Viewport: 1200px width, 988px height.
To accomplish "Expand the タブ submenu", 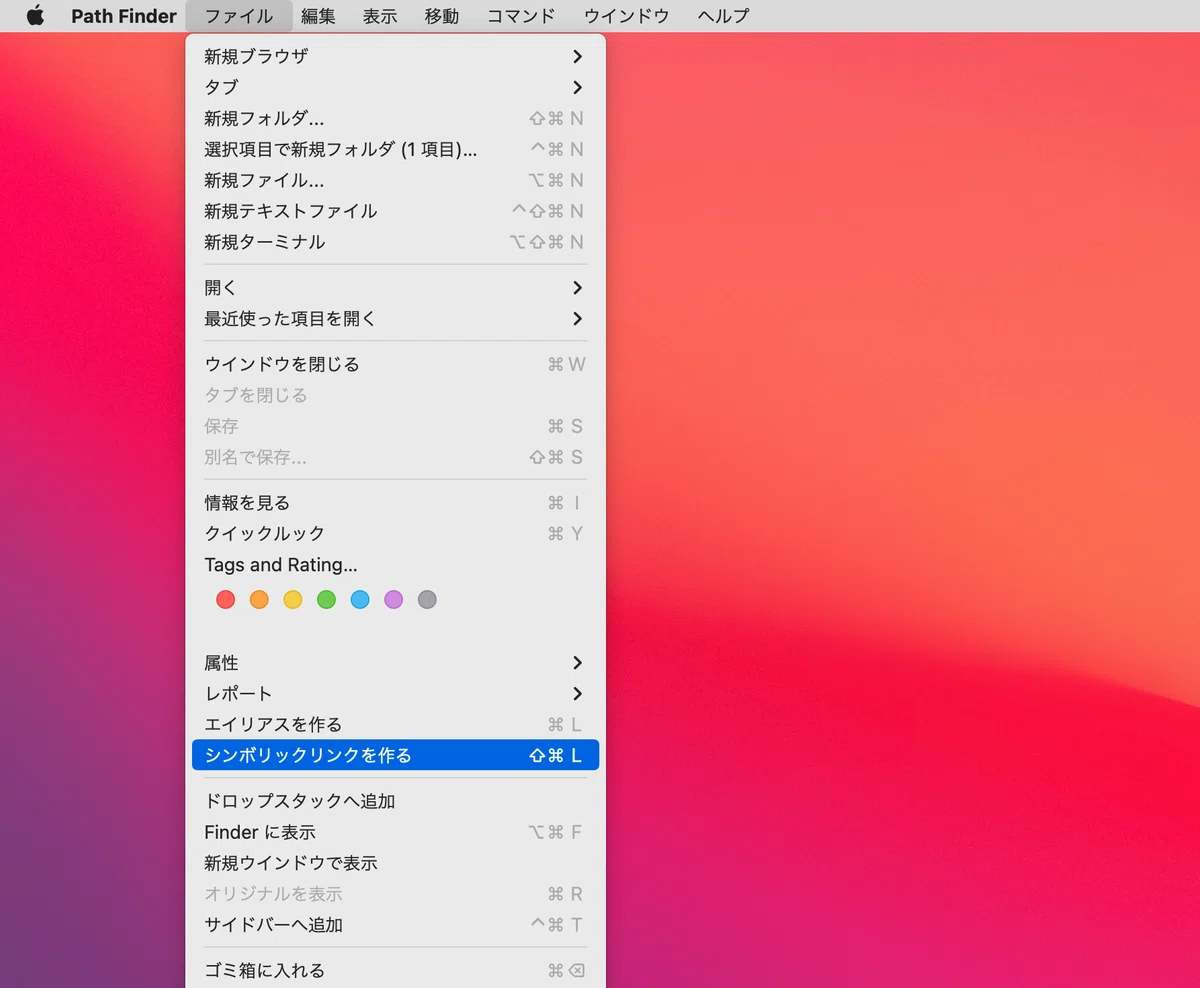I will pyautogui.click(x=395, y=87).
